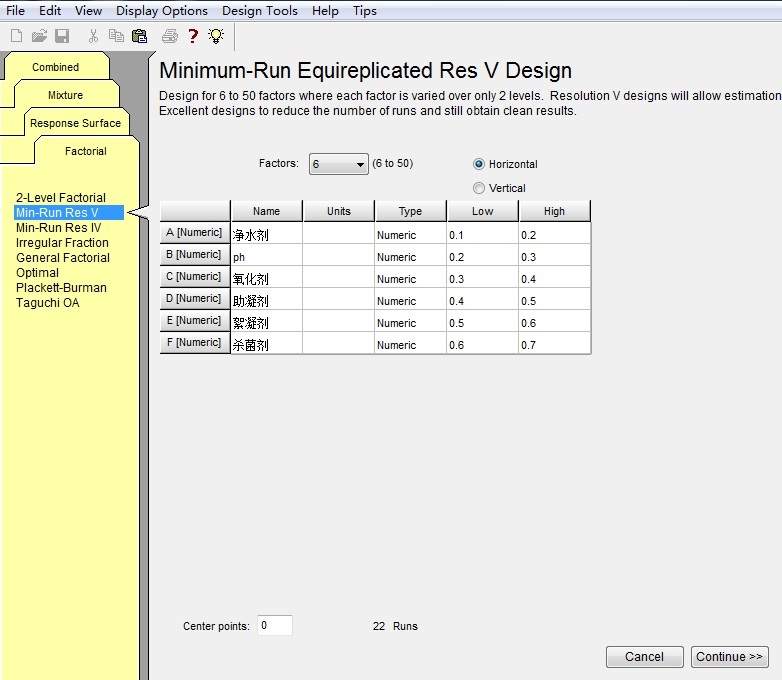782x680 pixels.
Task: Open the Display Options menu
Action: point(162,10)
